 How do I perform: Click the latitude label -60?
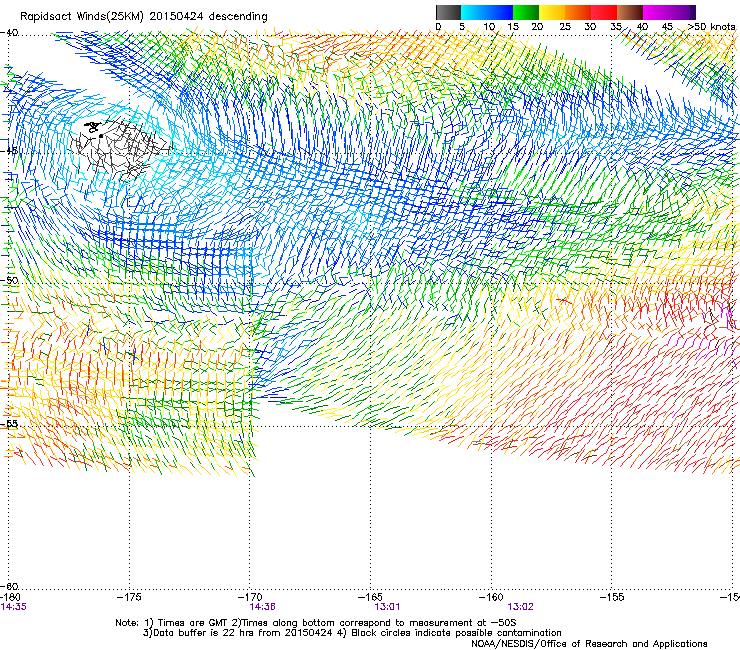click(x=9, y=586)
